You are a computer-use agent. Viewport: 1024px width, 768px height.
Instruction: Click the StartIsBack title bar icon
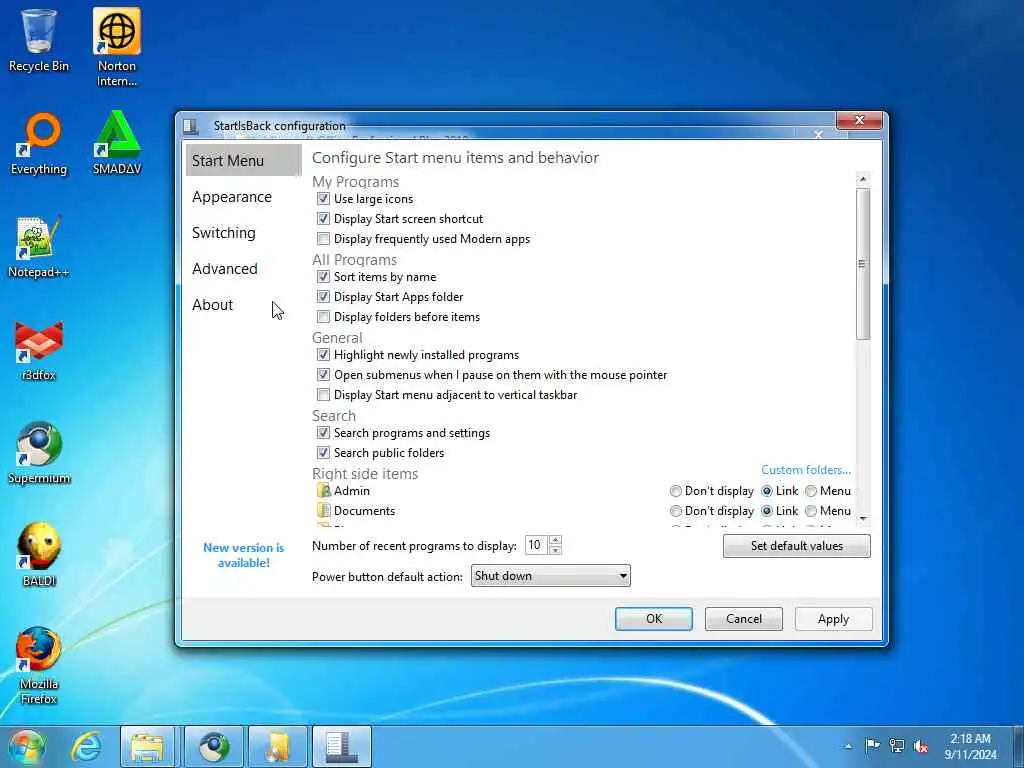pos(190,126)
